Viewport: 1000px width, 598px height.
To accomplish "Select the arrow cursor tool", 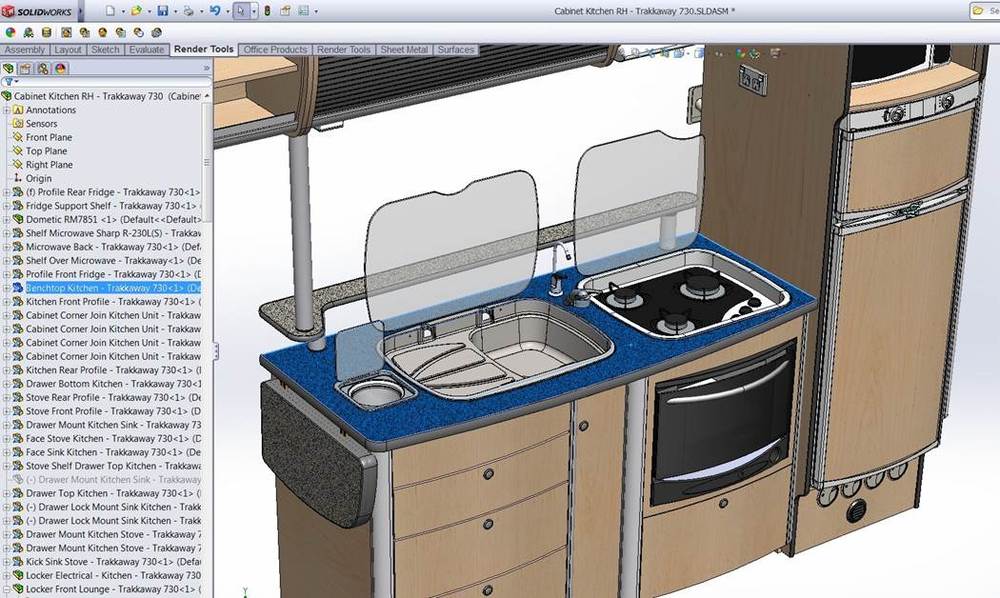I will click(x=241, y=11).
